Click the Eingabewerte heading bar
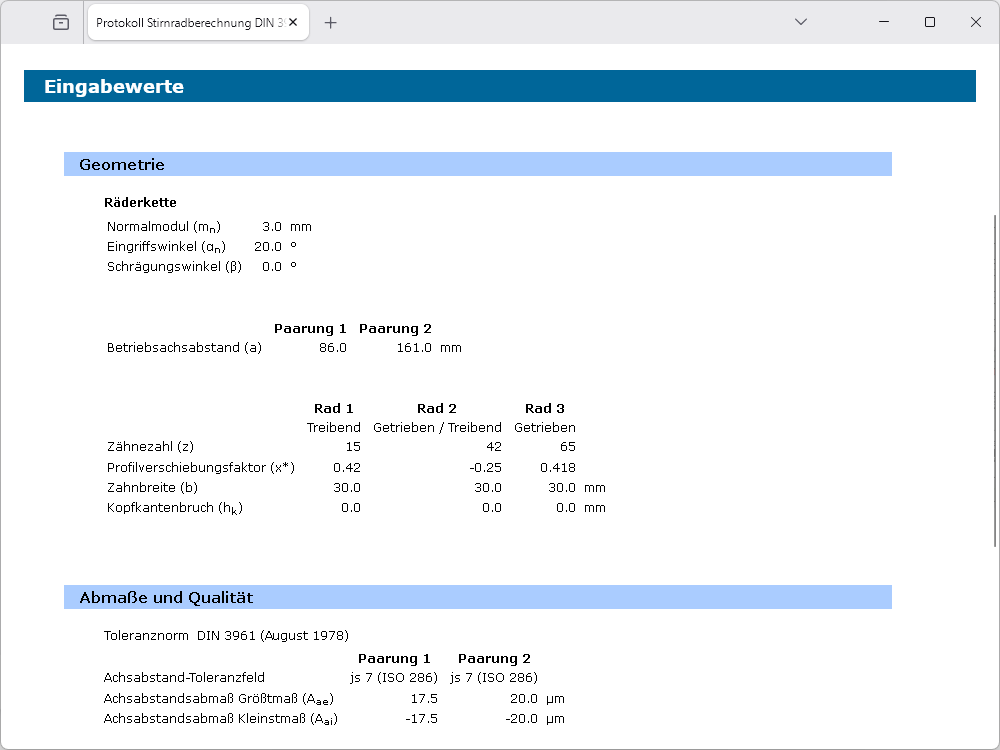The image size is (1000, 750). (x=499, y=86)
